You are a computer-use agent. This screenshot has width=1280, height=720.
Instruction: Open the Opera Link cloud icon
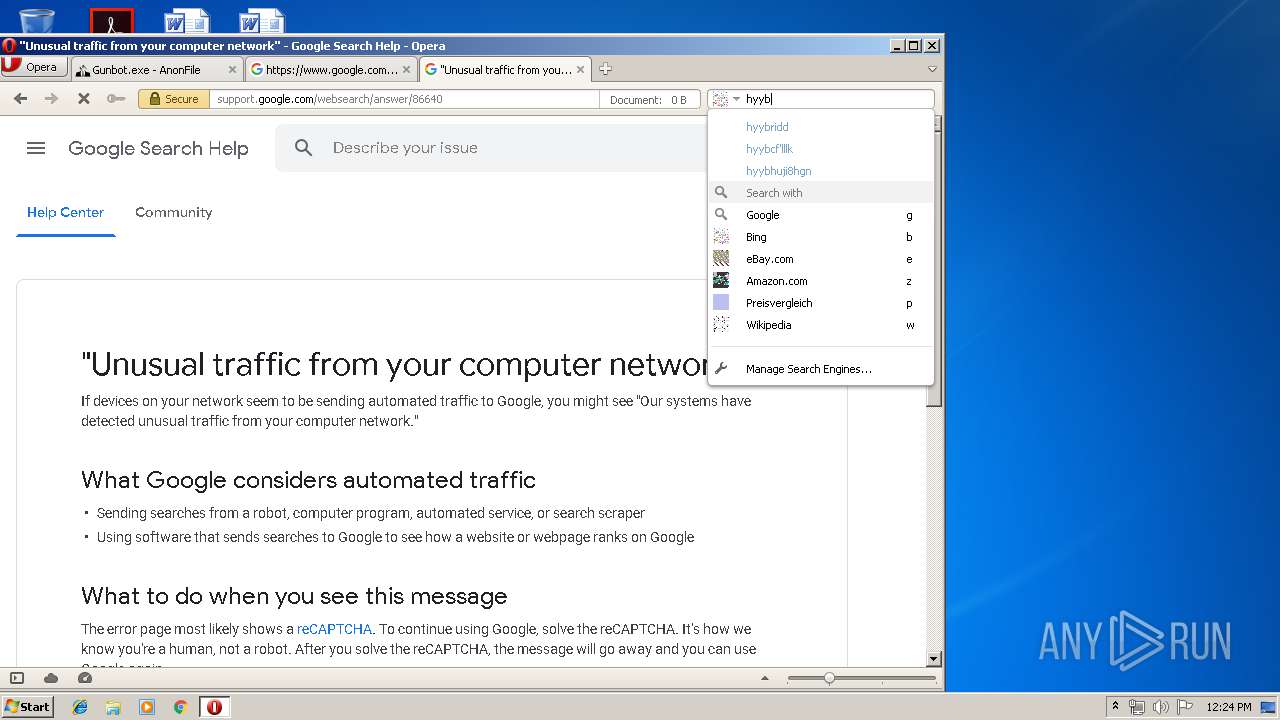click(x=51, y=678)
